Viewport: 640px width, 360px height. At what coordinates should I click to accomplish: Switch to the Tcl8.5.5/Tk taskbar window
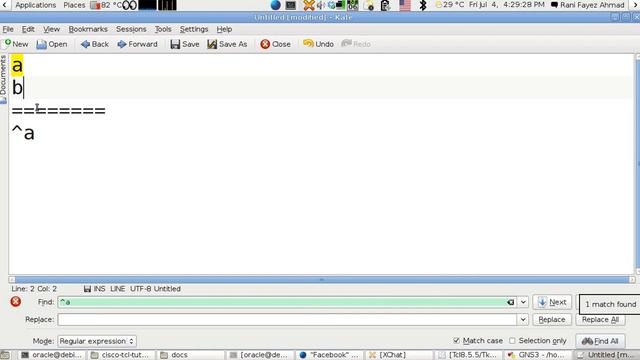[x=468, y=355]
